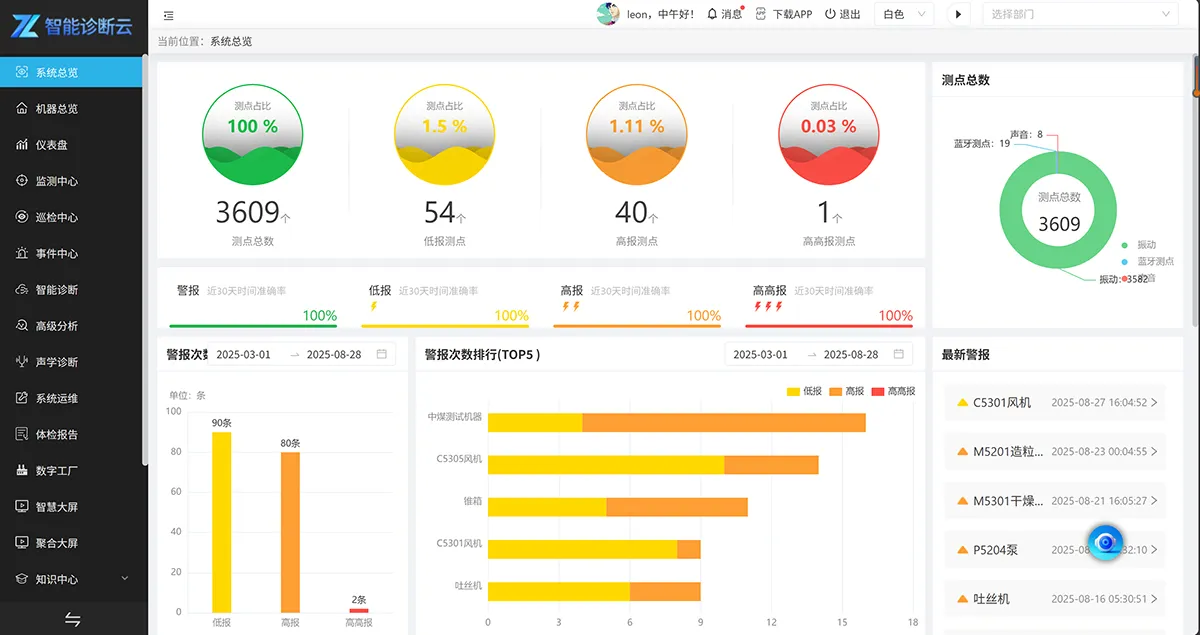Click the leon user avatar
Image resolution: width=1200 pixels, height=635 pixels.
(607, 14)
